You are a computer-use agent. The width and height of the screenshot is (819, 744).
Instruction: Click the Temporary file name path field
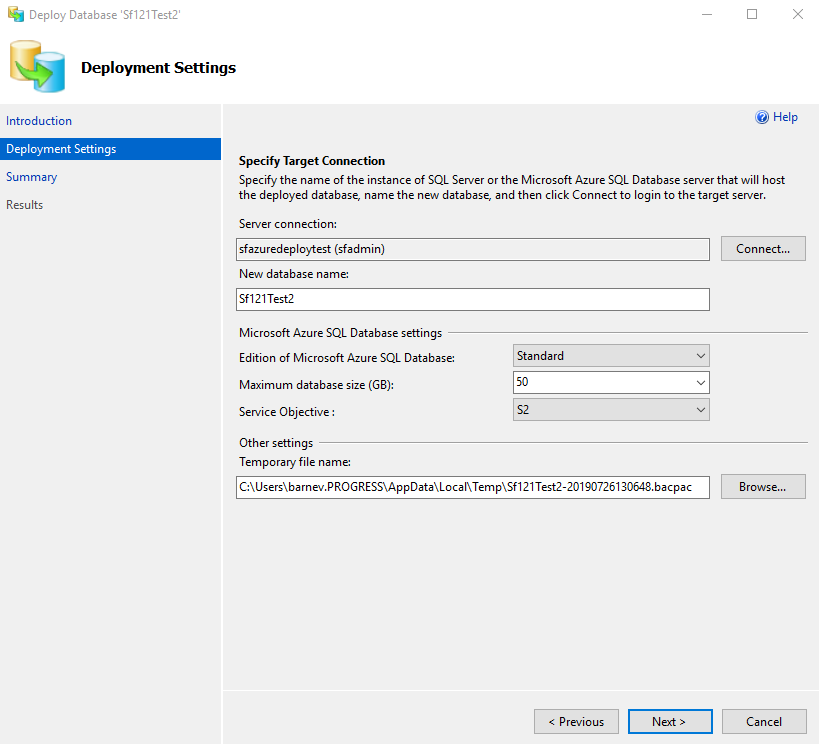click(x=472, y=487)
